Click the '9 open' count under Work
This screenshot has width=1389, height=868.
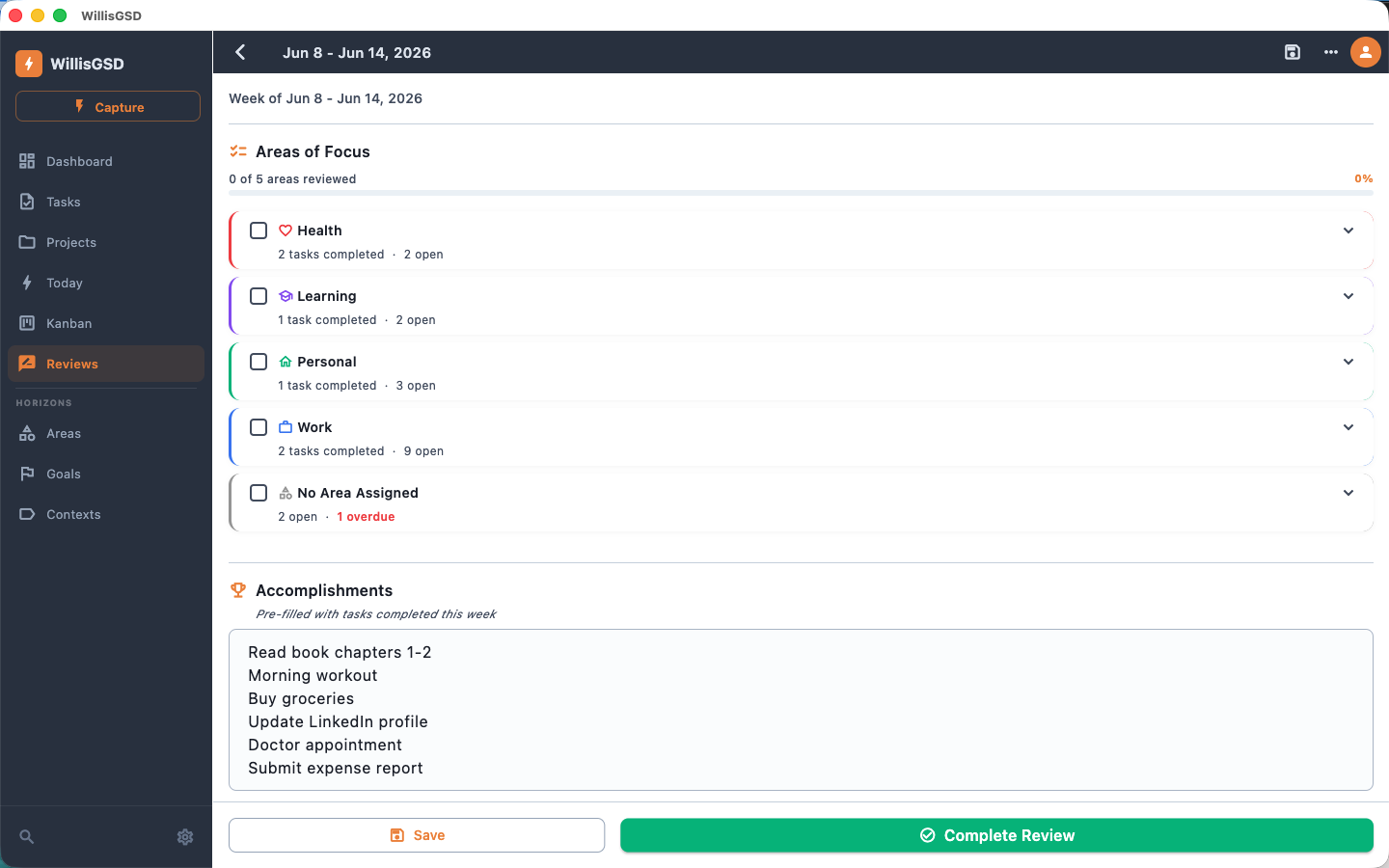(423, 451)
